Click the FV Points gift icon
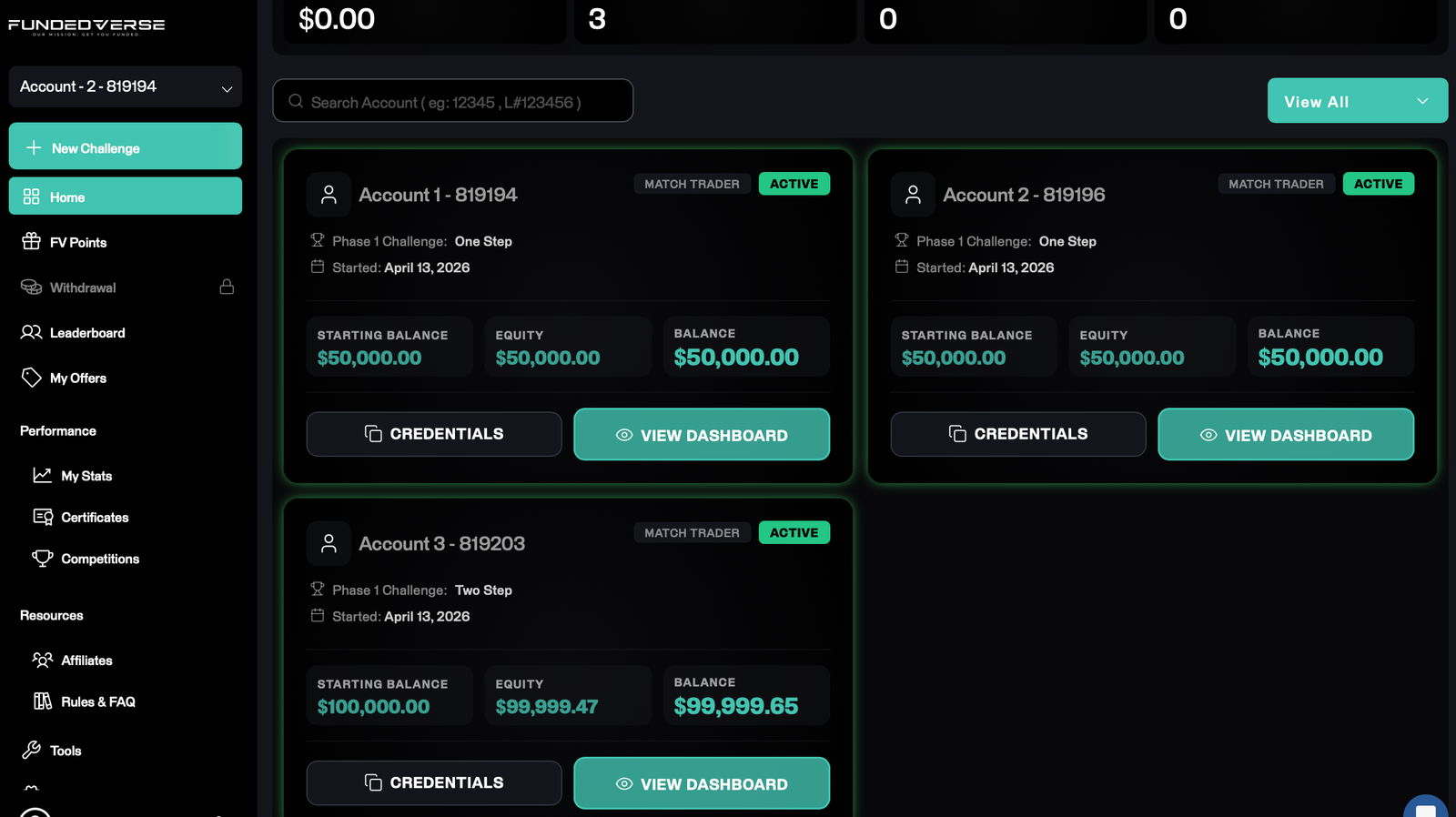 [x=32, y=241]
